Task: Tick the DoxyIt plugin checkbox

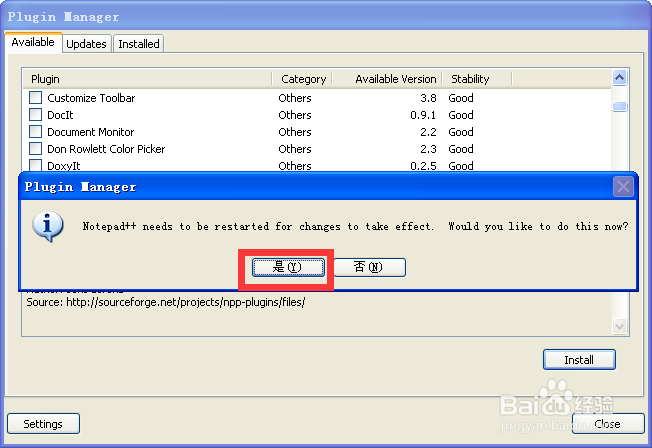Action: point(36,165)
